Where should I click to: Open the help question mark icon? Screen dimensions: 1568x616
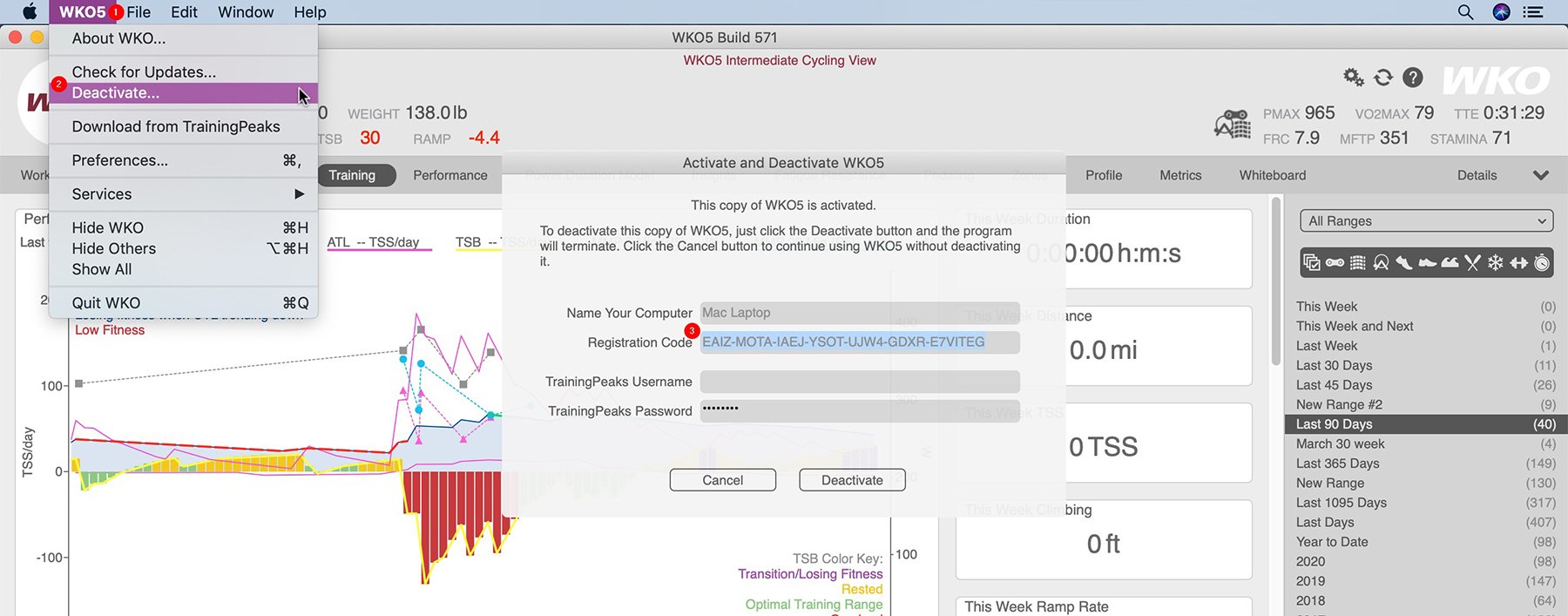(x=1413, y=78)
